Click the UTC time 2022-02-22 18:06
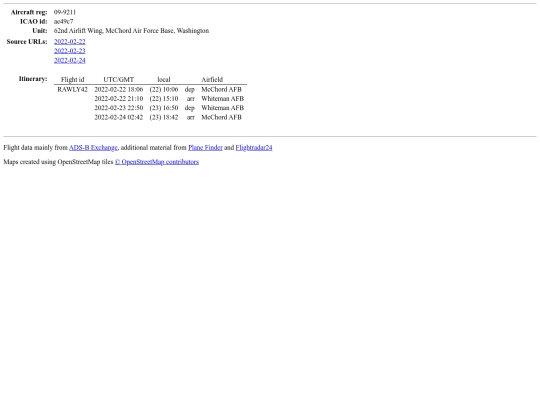Viewport: 540px width, 405px height. tap(118, 90)
